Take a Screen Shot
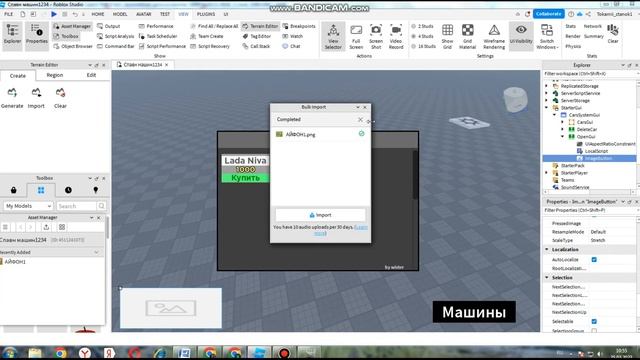640x360 pixels. tap(376, 37)
